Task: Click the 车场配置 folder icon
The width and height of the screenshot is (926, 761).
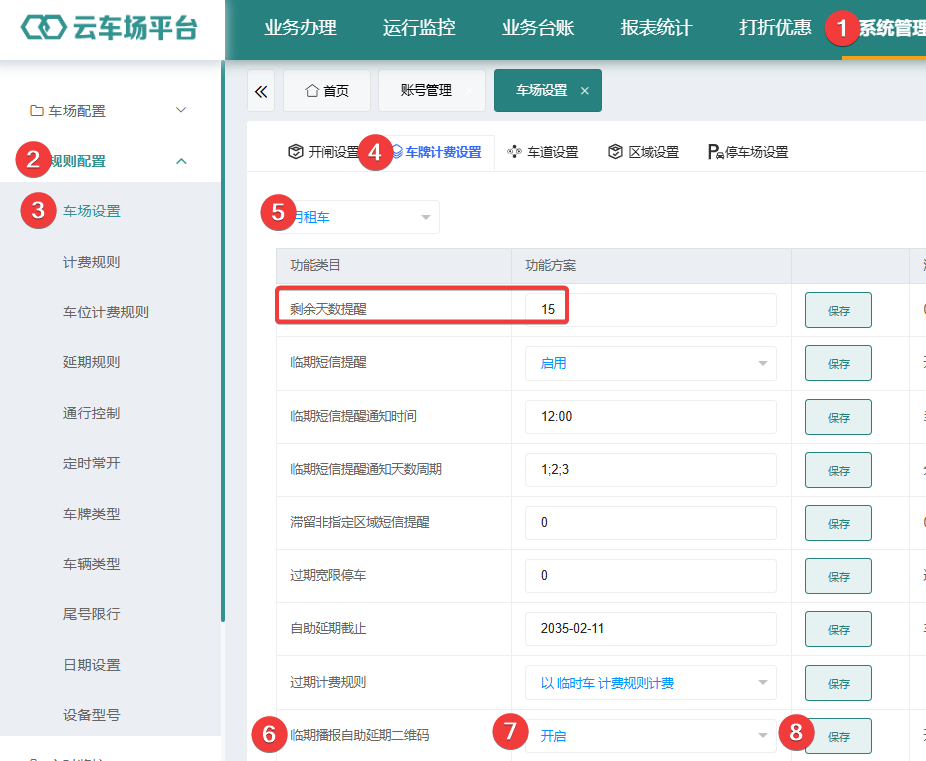Action: 37,110
